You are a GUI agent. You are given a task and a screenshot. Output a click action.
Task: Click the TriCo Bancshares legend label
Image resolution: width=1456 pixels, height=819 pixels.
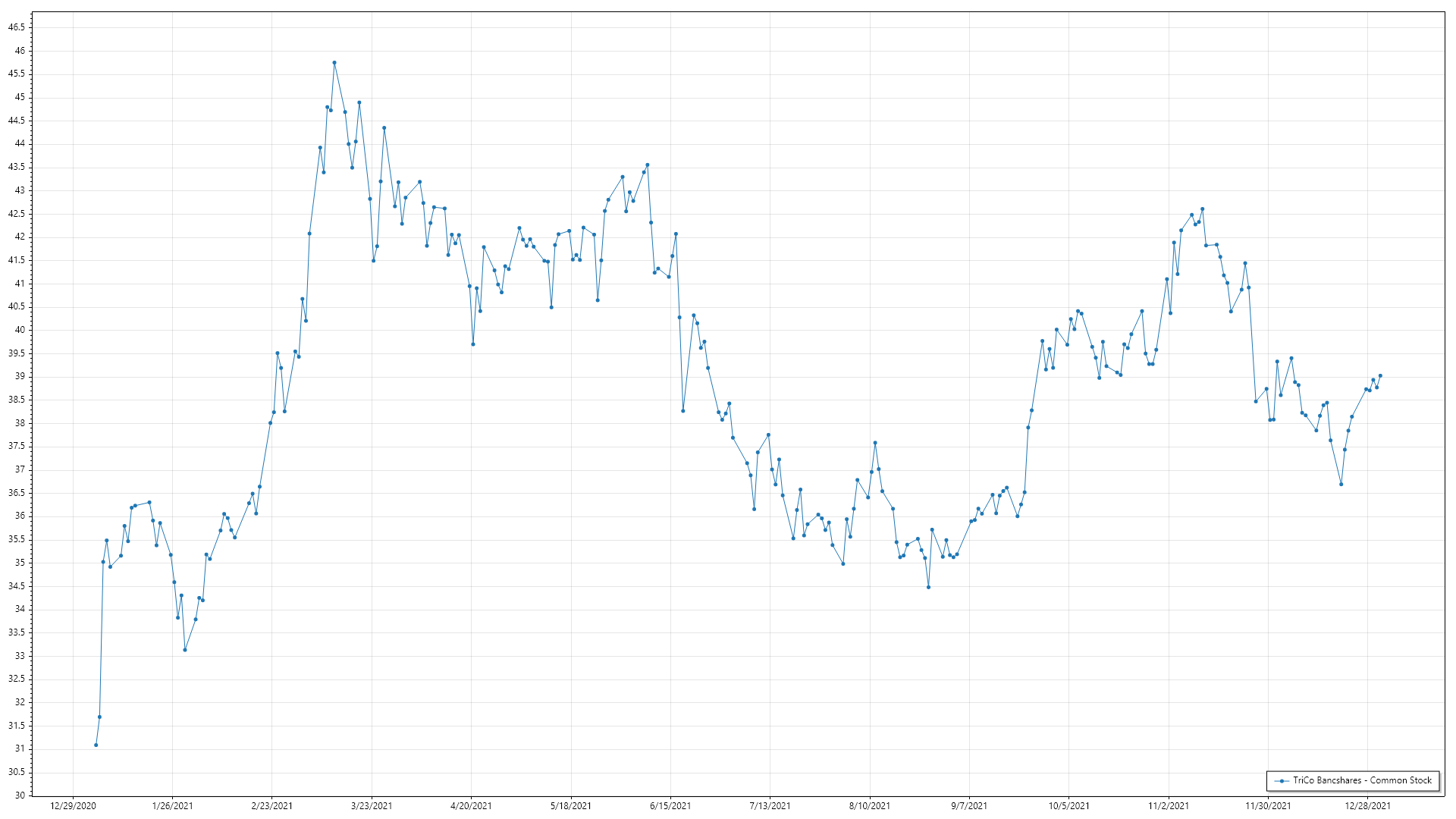[1362, 780]
